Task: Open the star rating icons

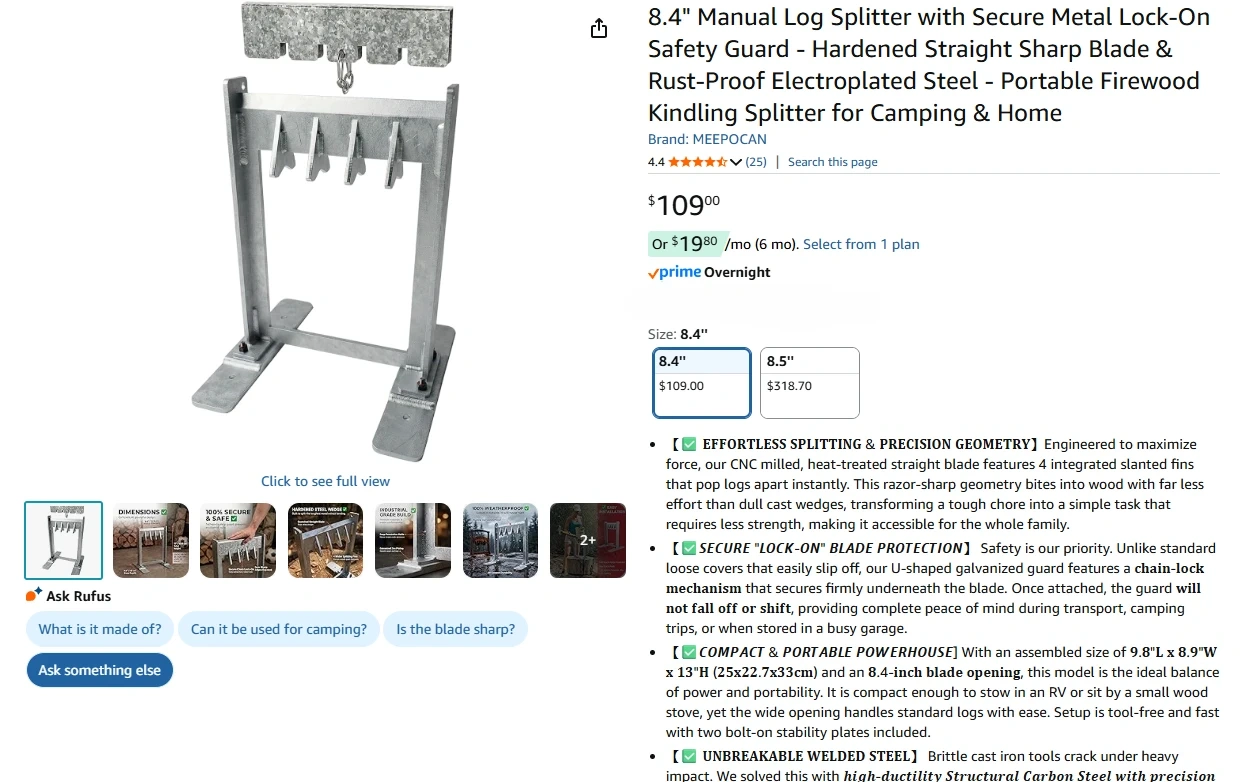Action: pyautogui.click(x=697, y=162)
